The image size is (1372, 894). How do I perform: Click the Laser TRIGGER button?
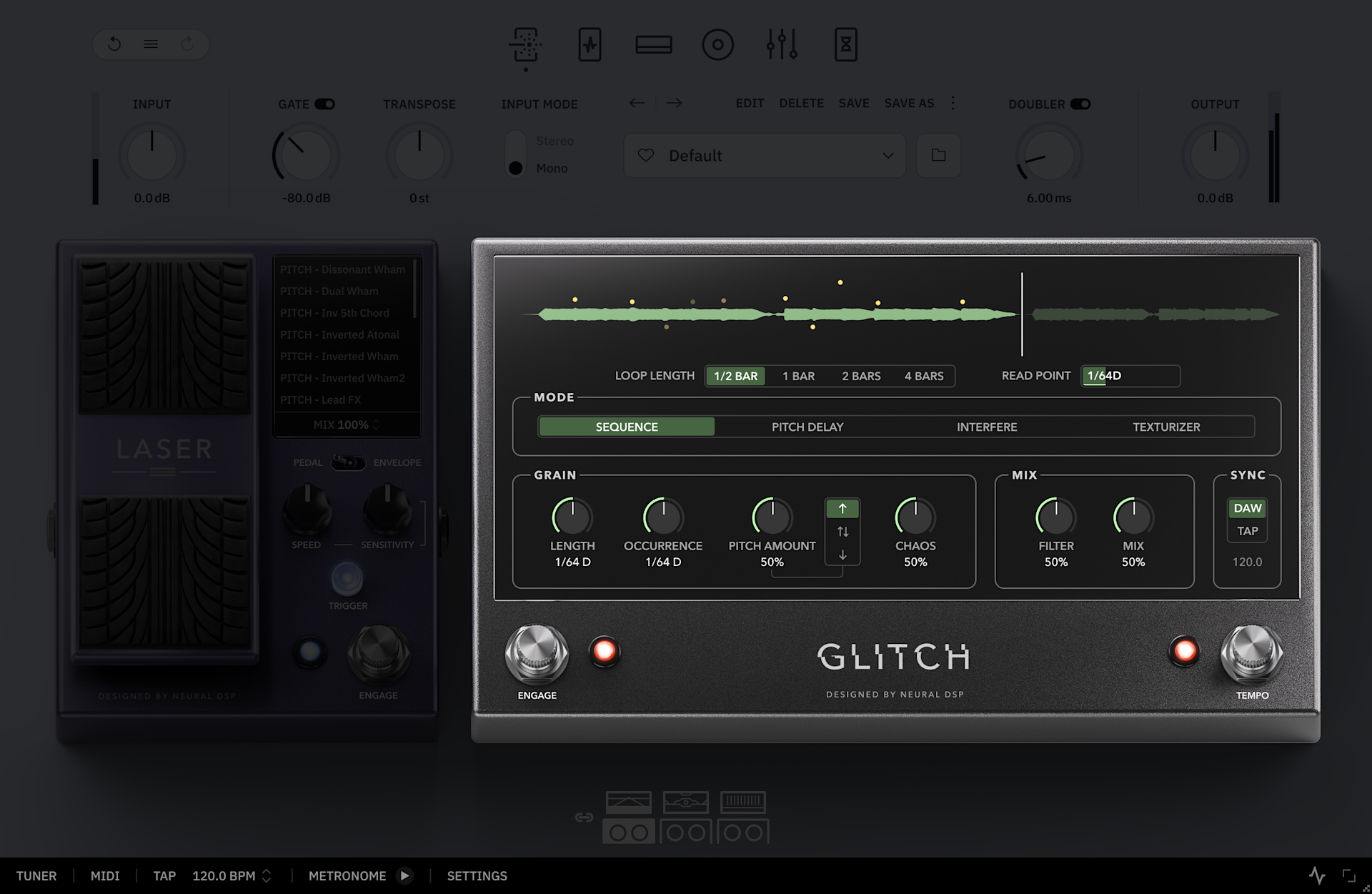click(347, 579)
